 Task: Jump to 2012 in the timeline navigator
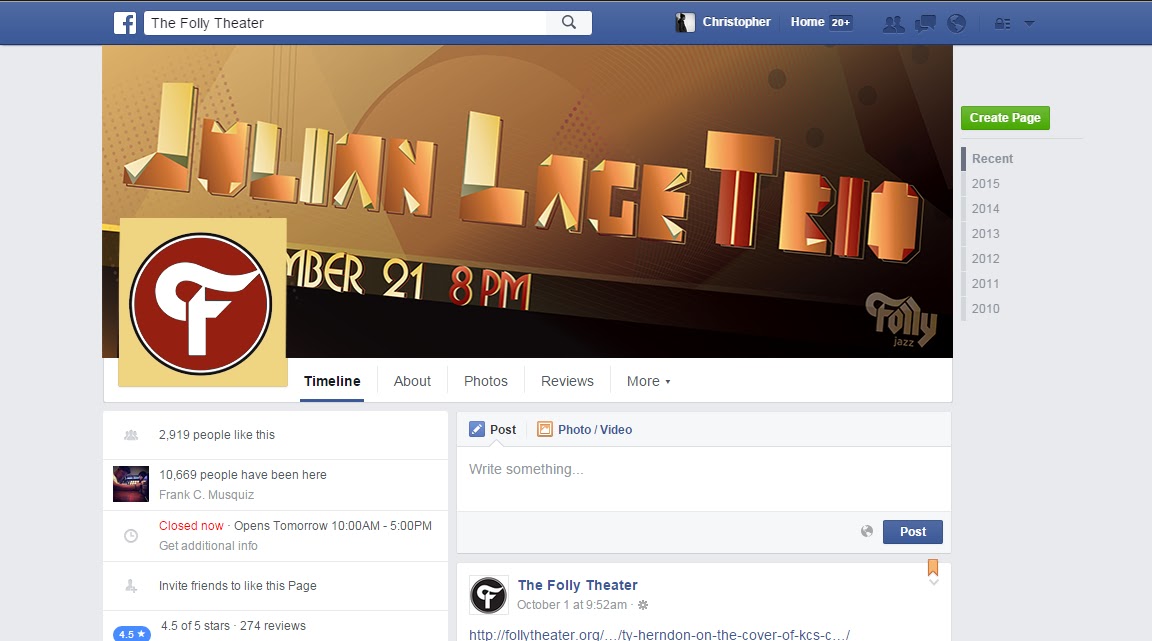(985, 259)
